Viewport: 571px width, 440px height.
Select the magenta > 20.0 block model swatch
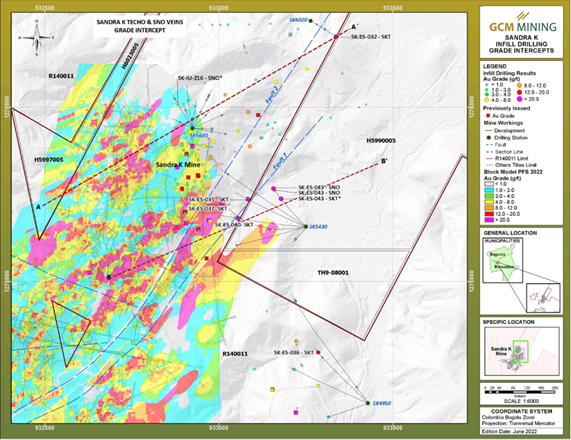click(489, 220)
